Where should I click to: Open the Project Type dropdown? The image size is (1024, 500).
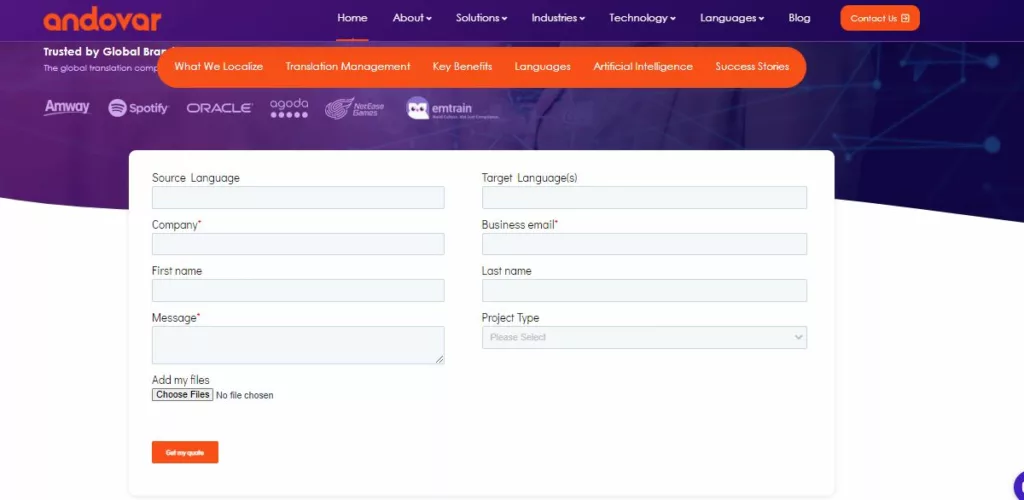(645, 337)
